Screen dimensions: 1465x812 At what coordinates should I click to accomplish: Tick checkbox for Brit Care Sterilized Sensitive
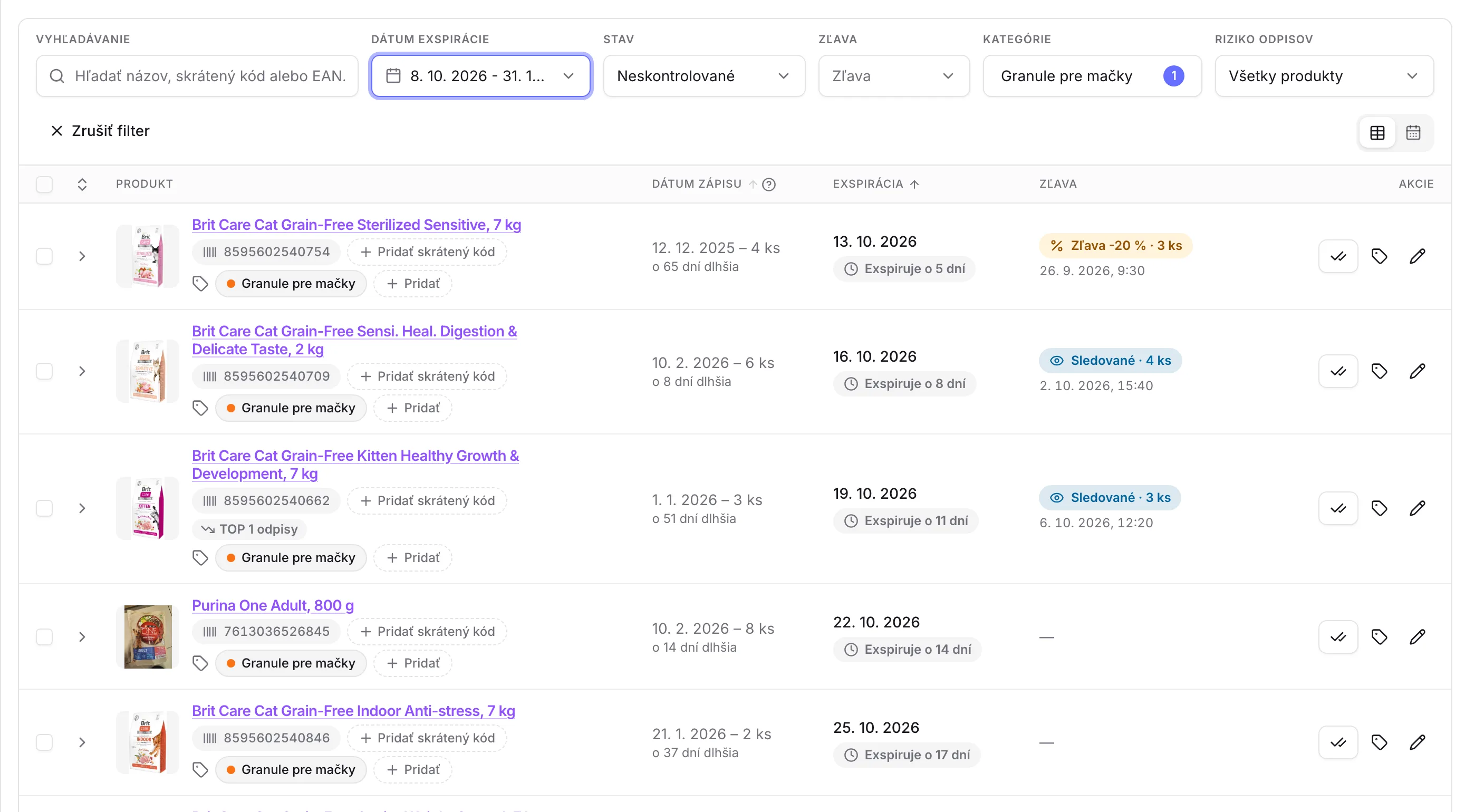coord(44,256)
